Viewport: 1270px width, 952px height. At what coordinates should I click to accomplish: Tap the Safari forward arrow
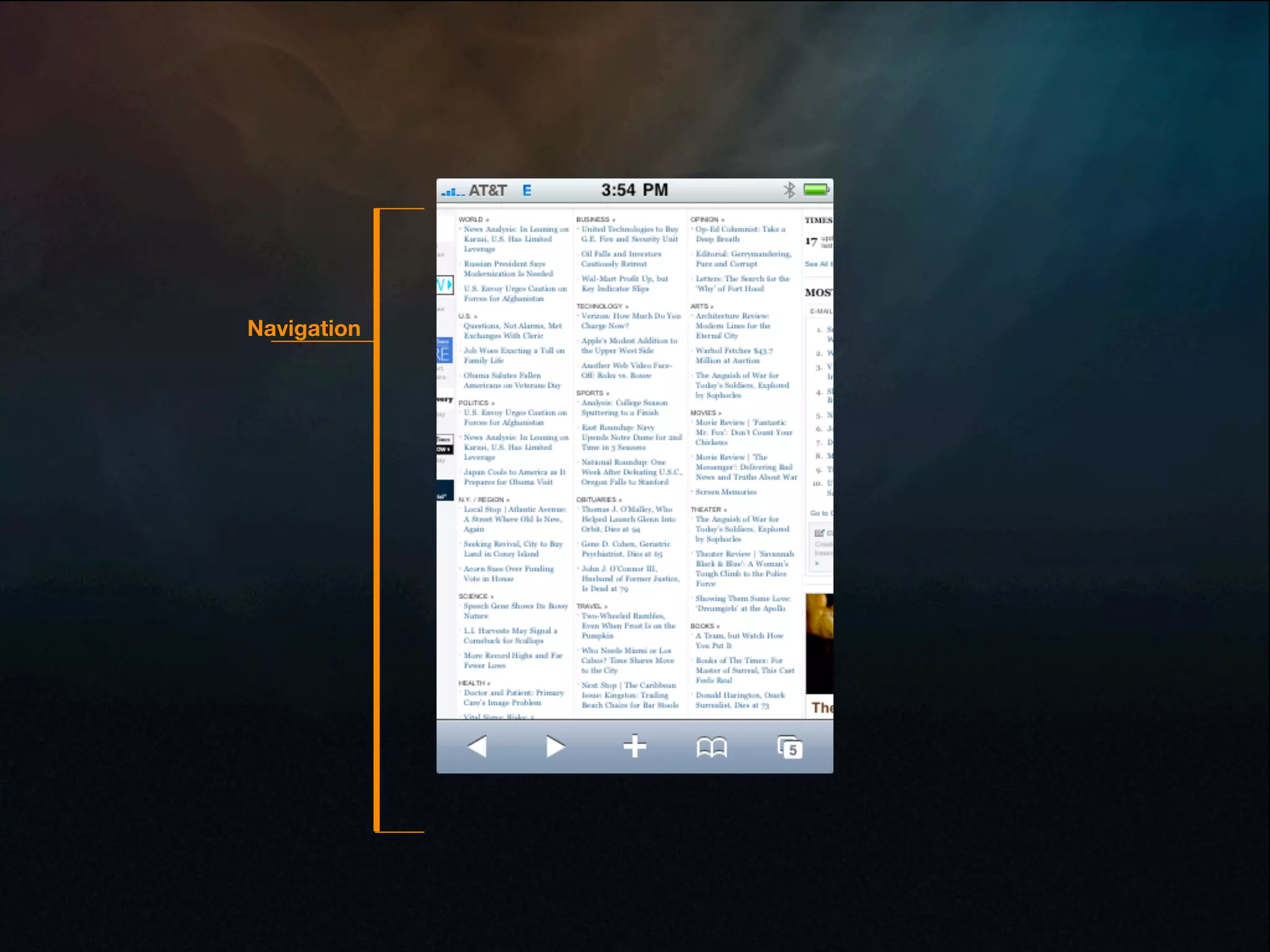[x=555, y=746]
